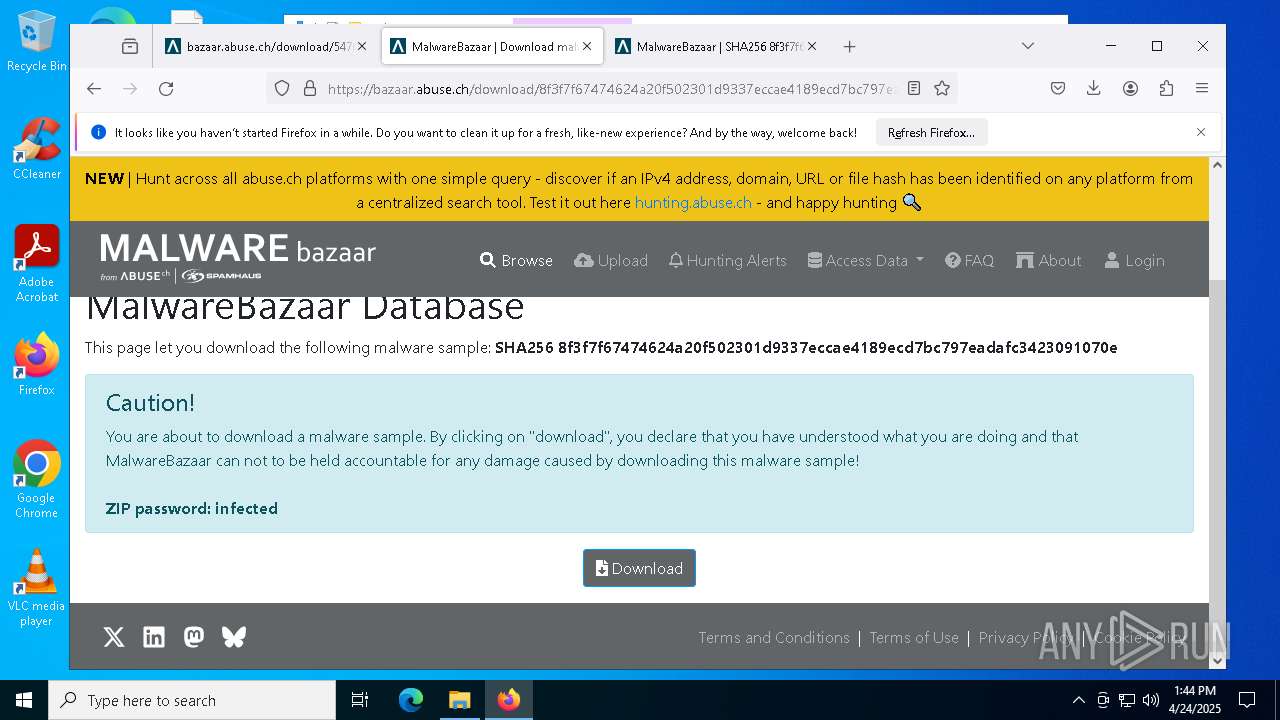Open the Bluesky butterfly social link
The width and height of the screenshot is (1280, 720).
(x=234, y=637)
